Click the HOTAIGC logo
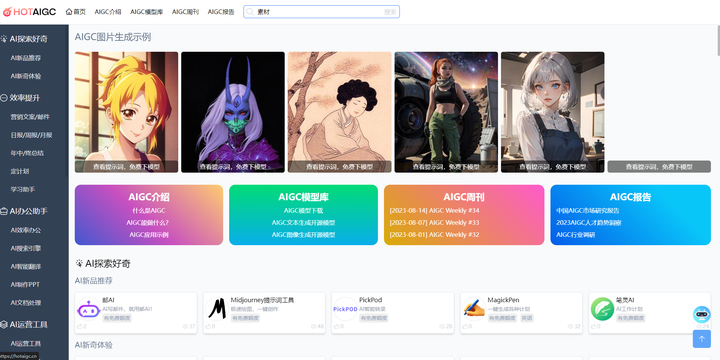 click(29, 12)
